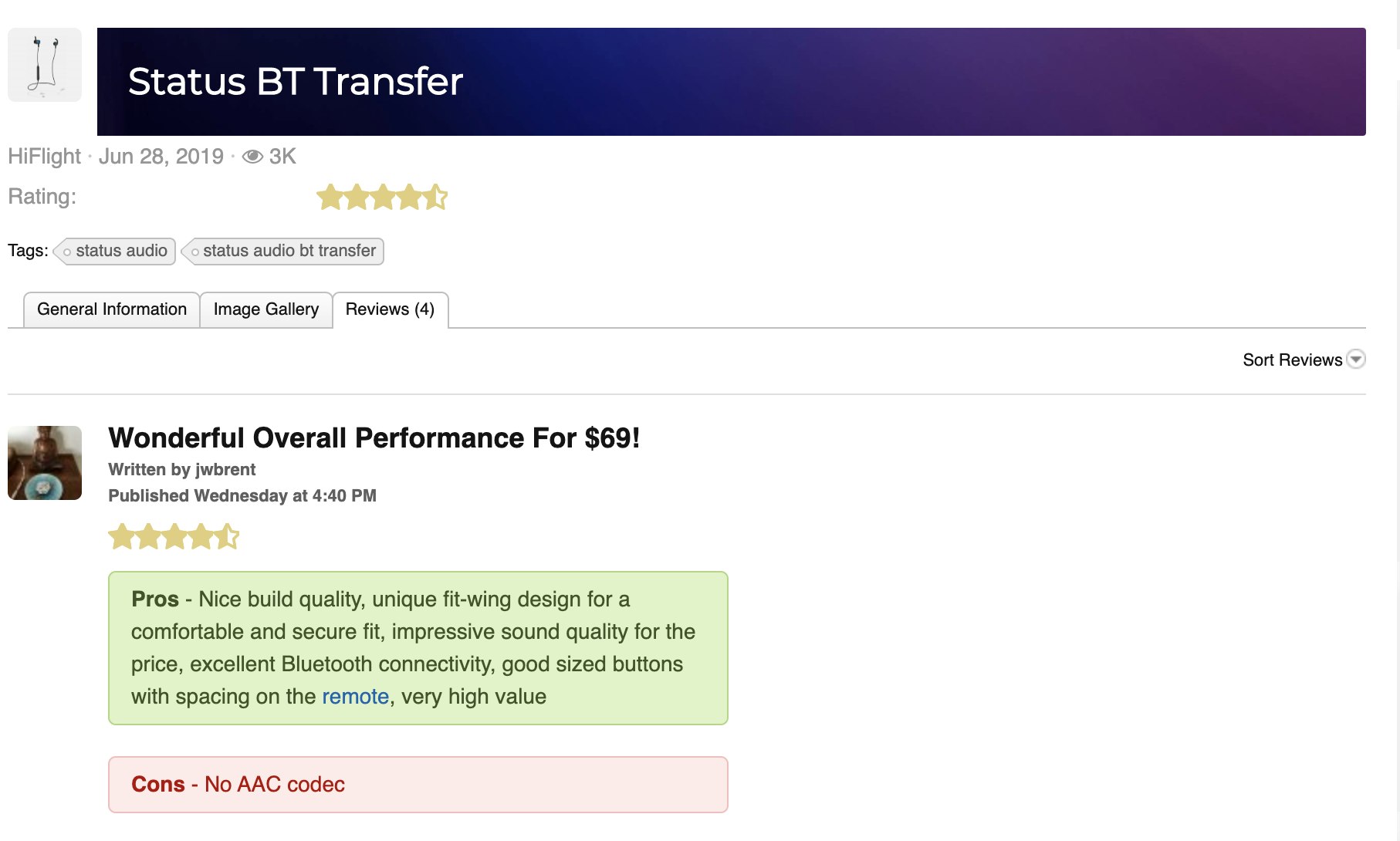This screenshot has height=841, width=1400.
Task: Click the Cons red box
Action: click(418, 785)
